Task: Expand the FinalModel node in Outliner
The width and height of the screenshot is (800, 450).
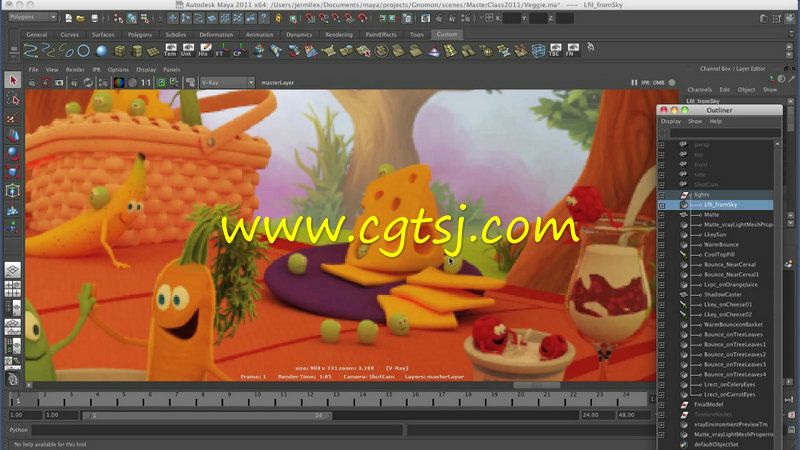Action: click(x=662, y=405)
